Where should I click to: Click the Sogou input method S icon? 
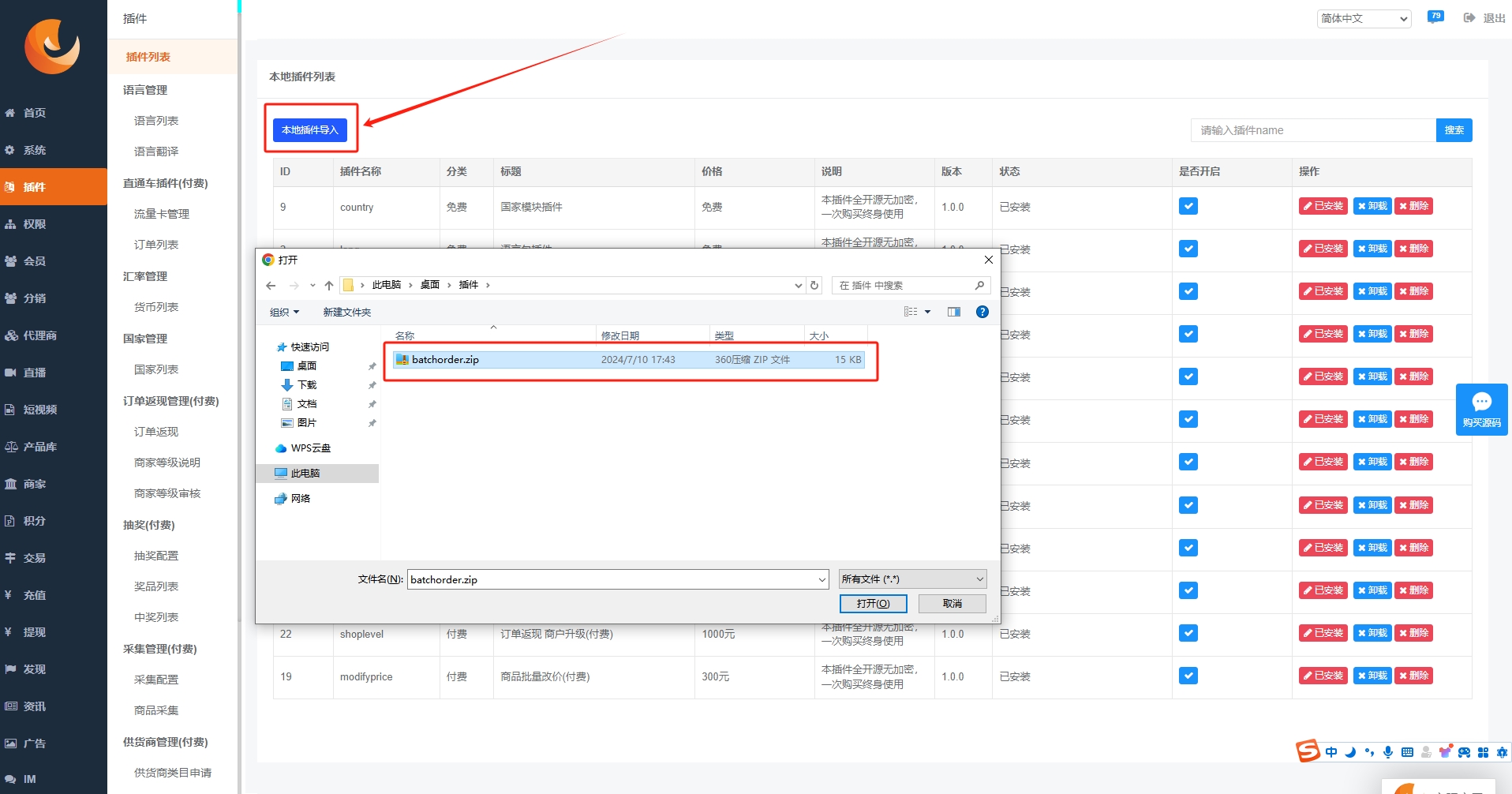(x=1308, y=751)
